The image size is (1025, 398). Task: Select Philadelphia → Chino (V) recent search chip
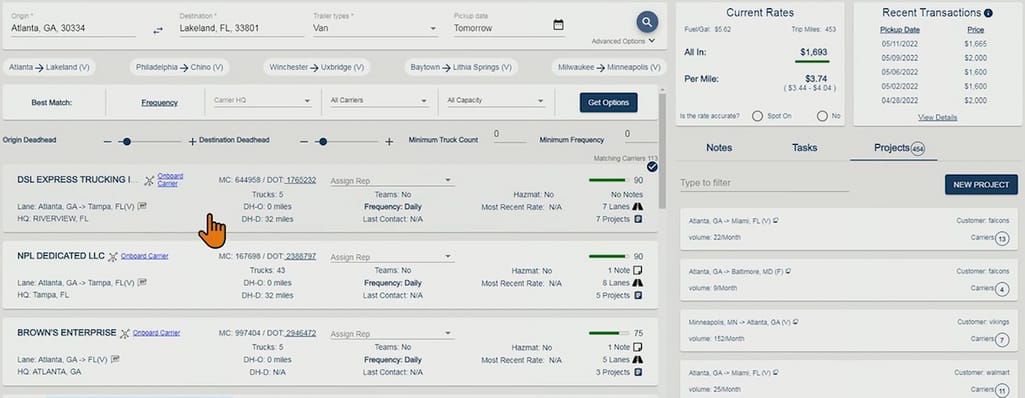(x=179, y=67)
